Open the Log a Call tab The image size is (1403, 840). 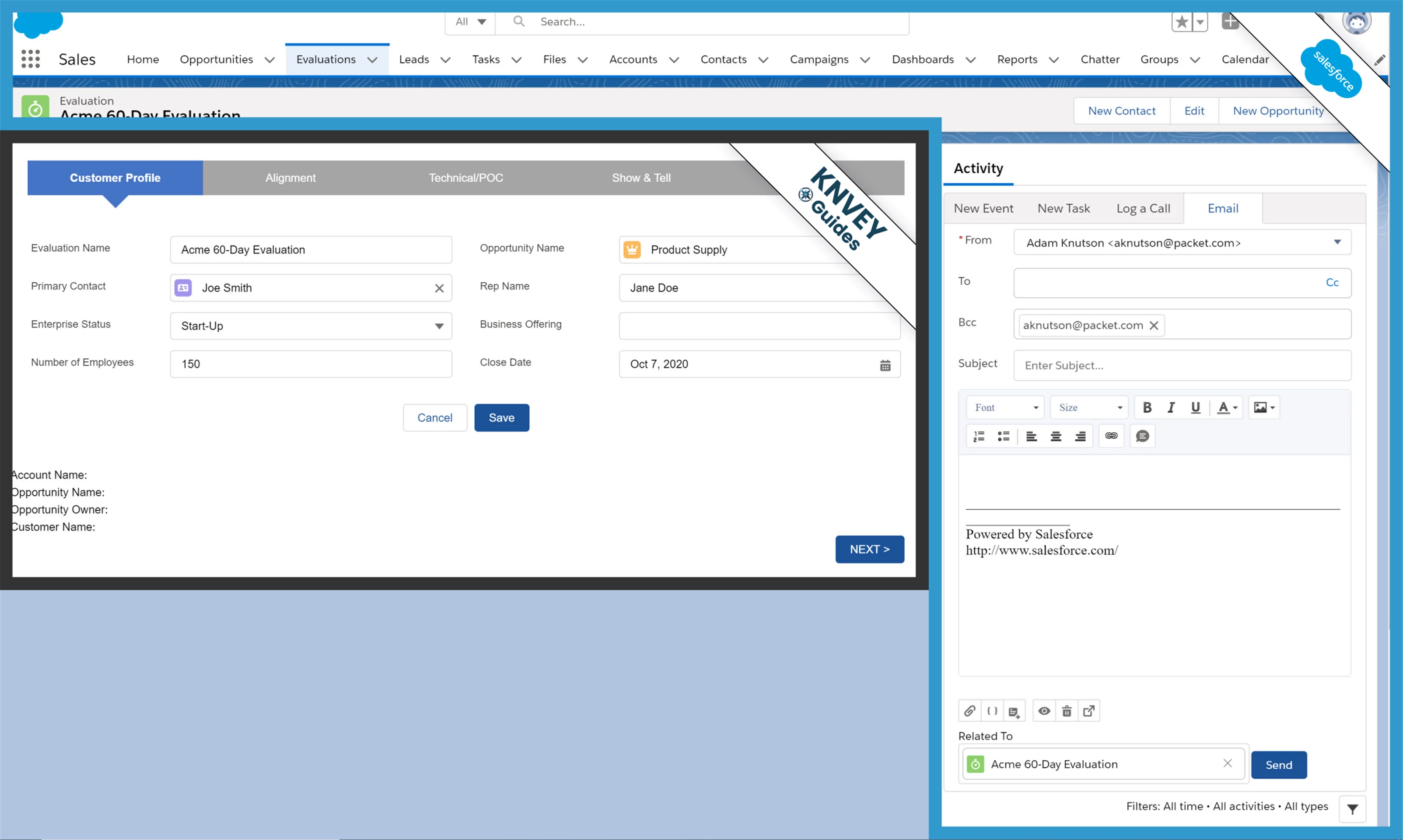tap(1143, 208)
